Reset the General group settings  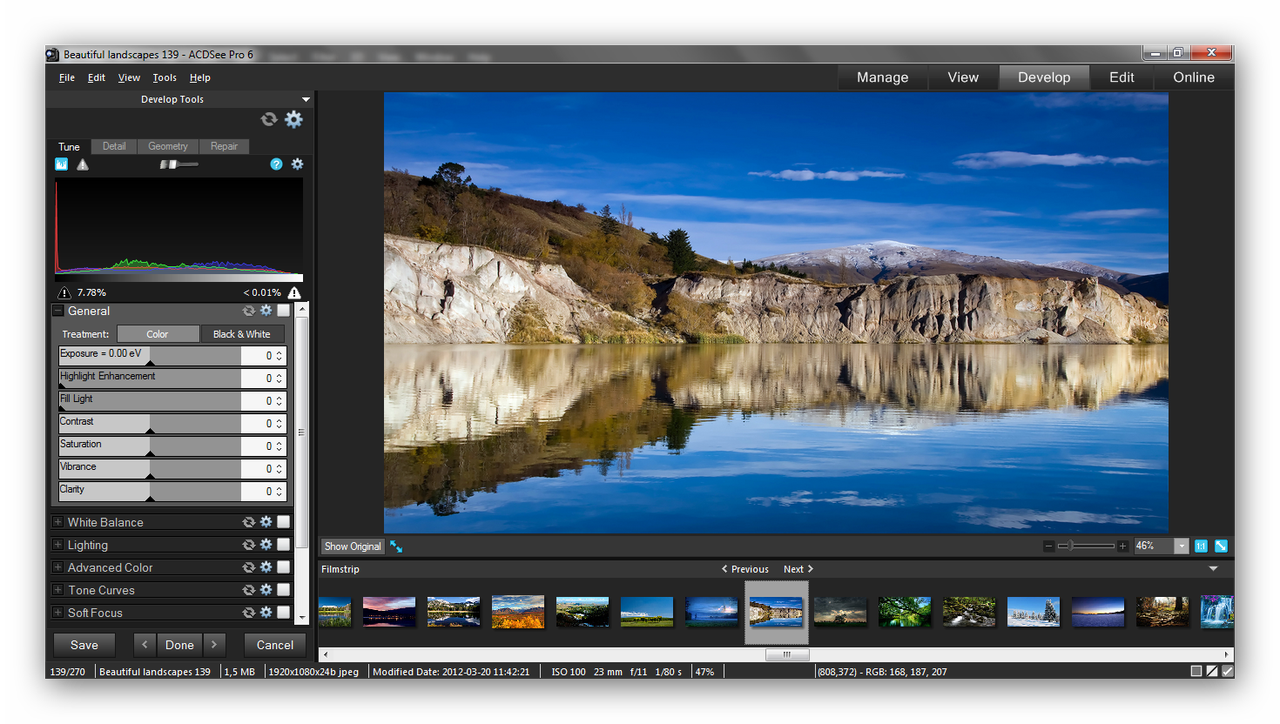[248, 311]
